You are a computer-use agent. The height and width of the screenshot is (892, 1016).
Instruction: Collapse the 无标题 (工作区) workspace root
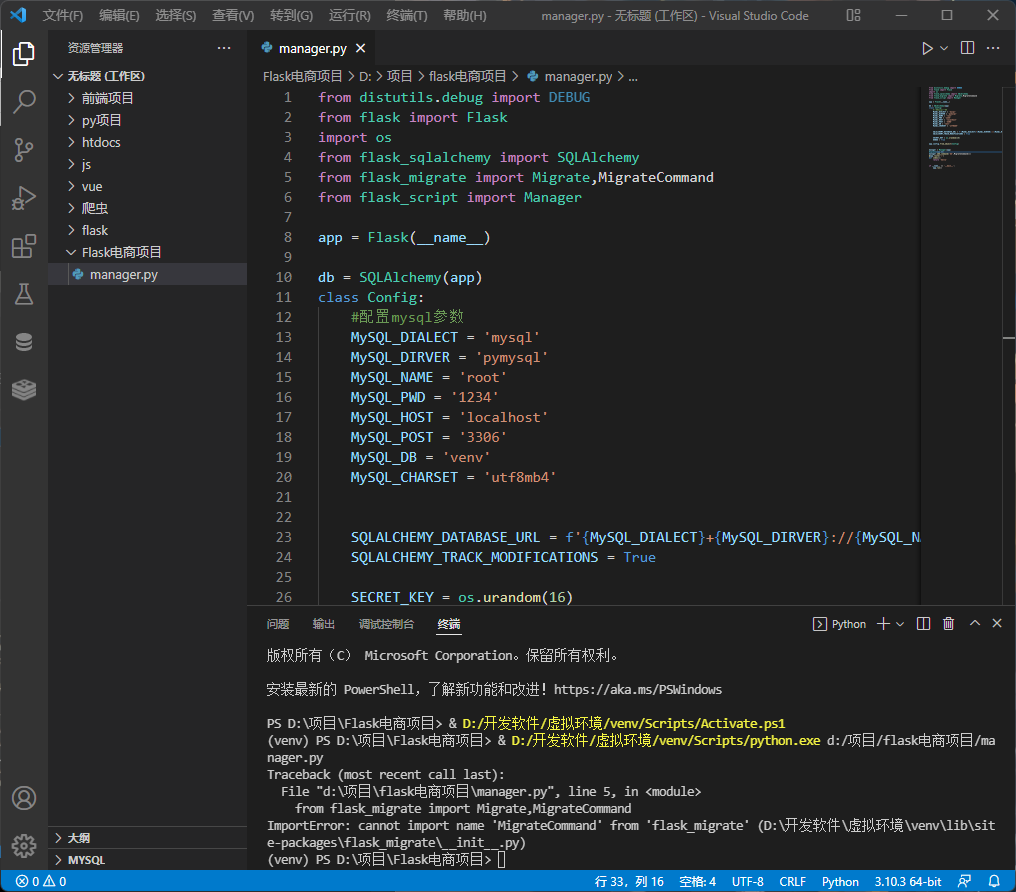click(58, 76)
